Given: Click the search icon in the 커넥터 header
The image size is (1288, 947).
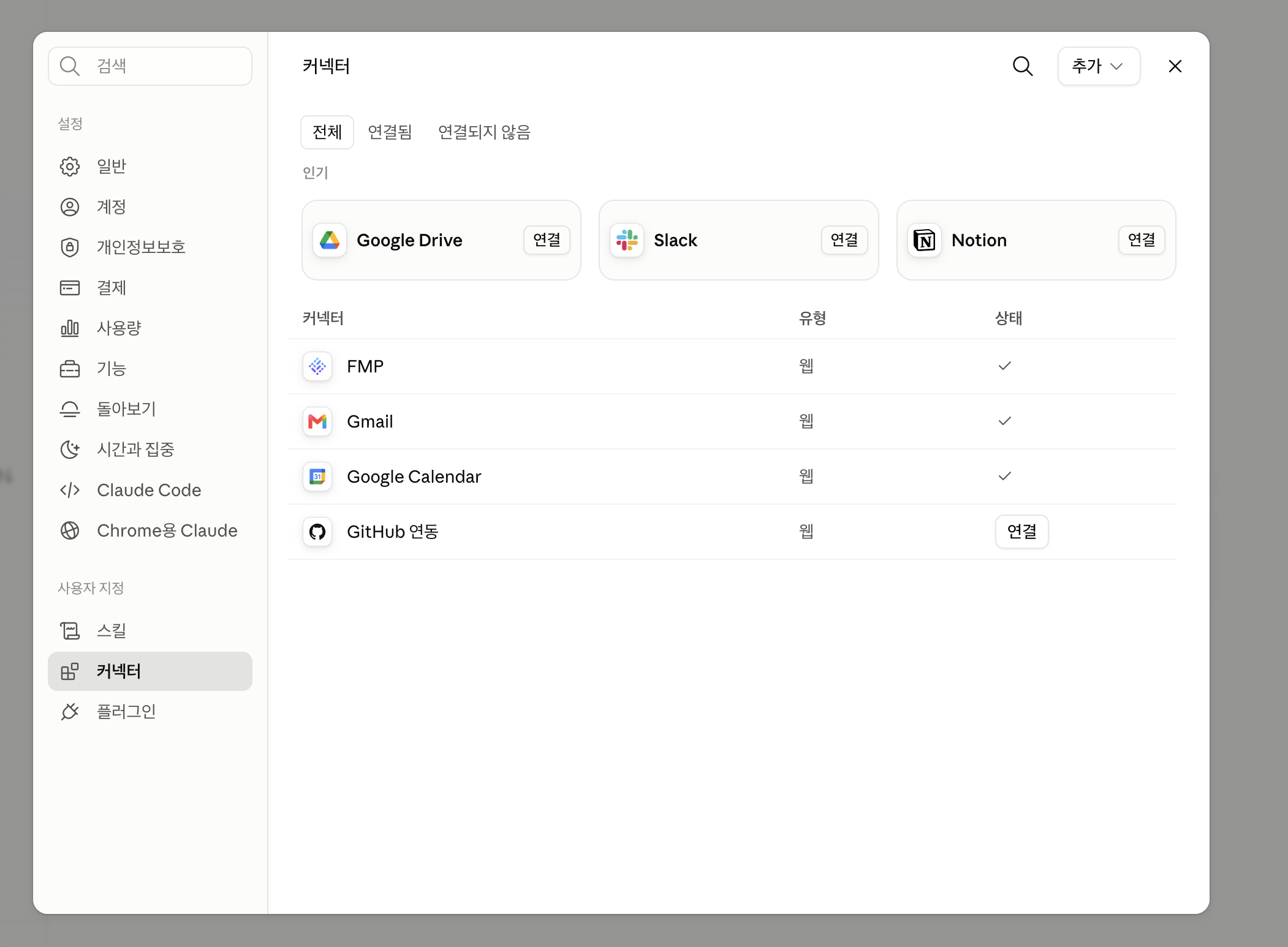Looking at the screenshot, I should click(1022, 66).
